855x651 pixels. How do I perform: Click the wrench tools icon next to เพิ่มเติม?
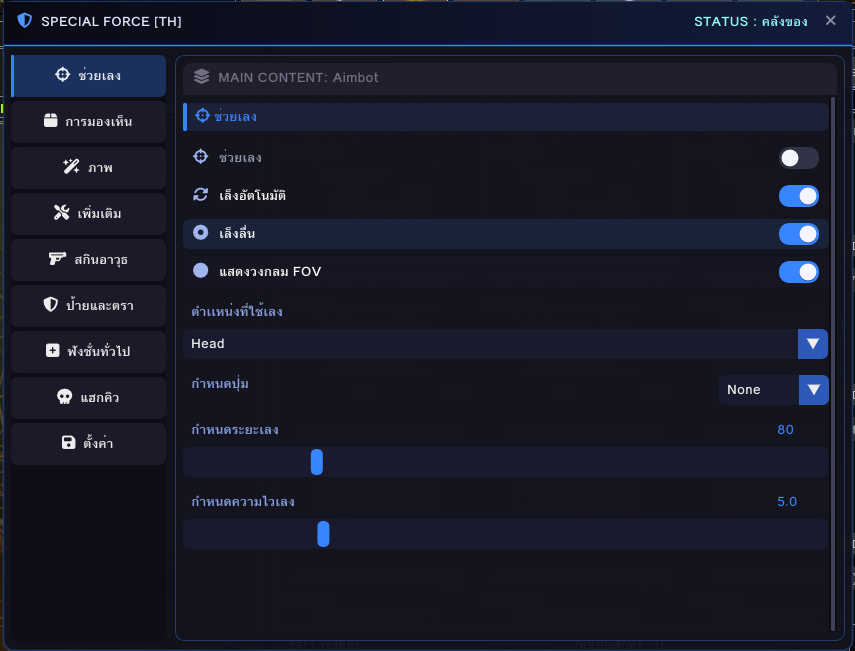pos(62,213)
